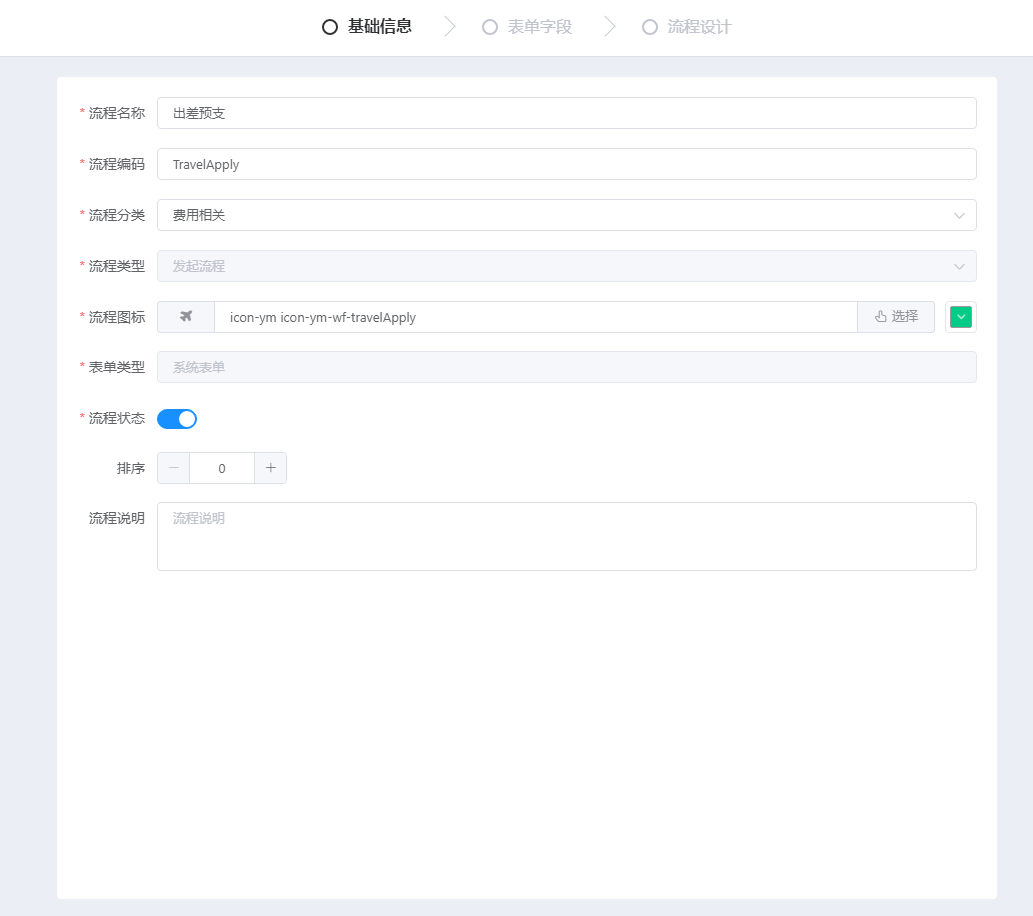Focus the 流程名称 field with 出差预支

pos(567,113)
